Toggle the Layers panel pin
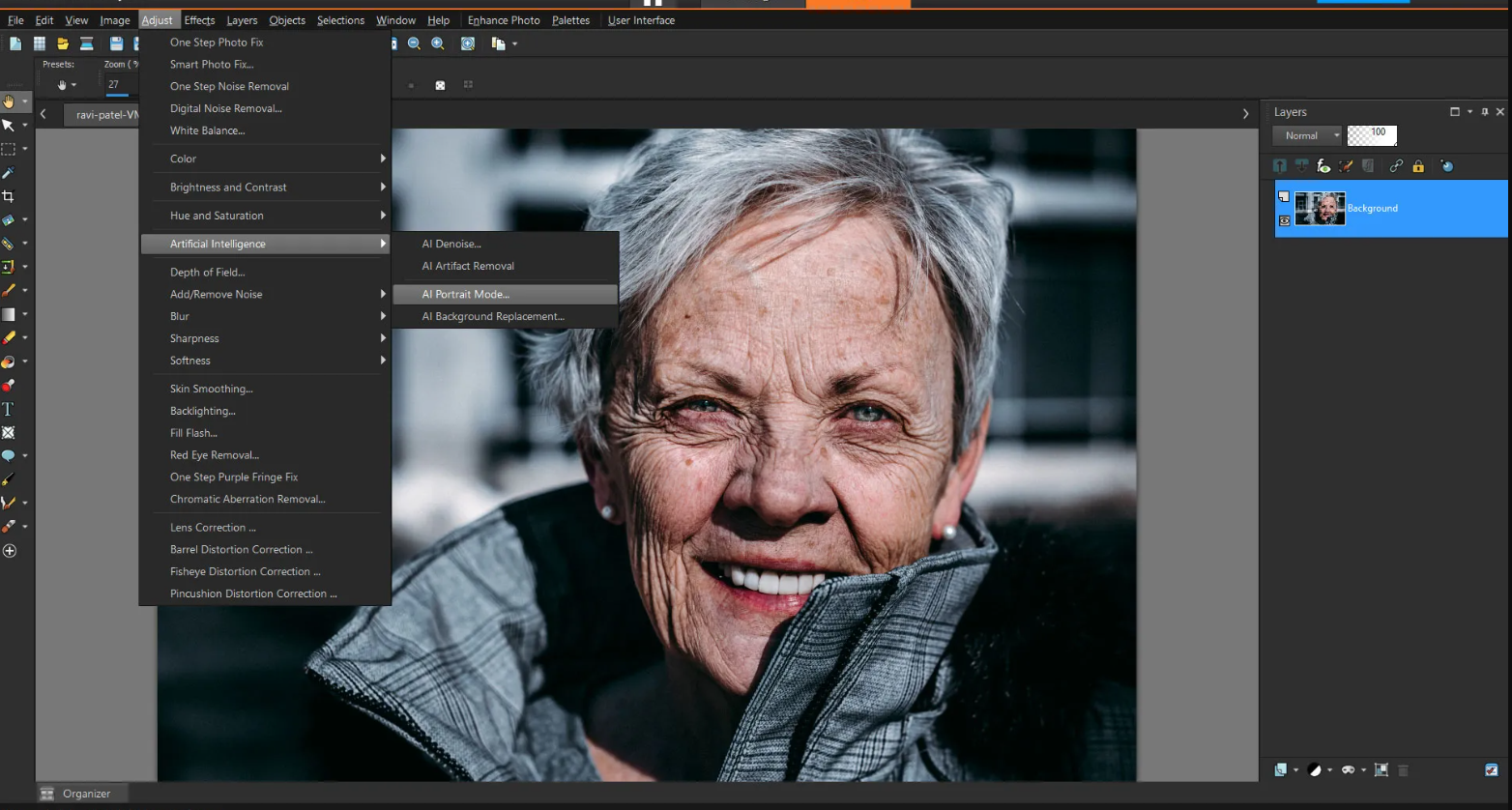 click(x=1485, y=112)
